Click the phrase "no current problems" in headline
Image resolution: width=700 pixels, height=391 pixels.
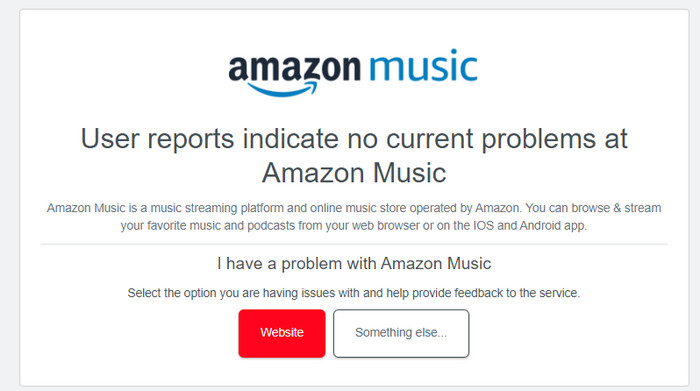pos(474,139)
